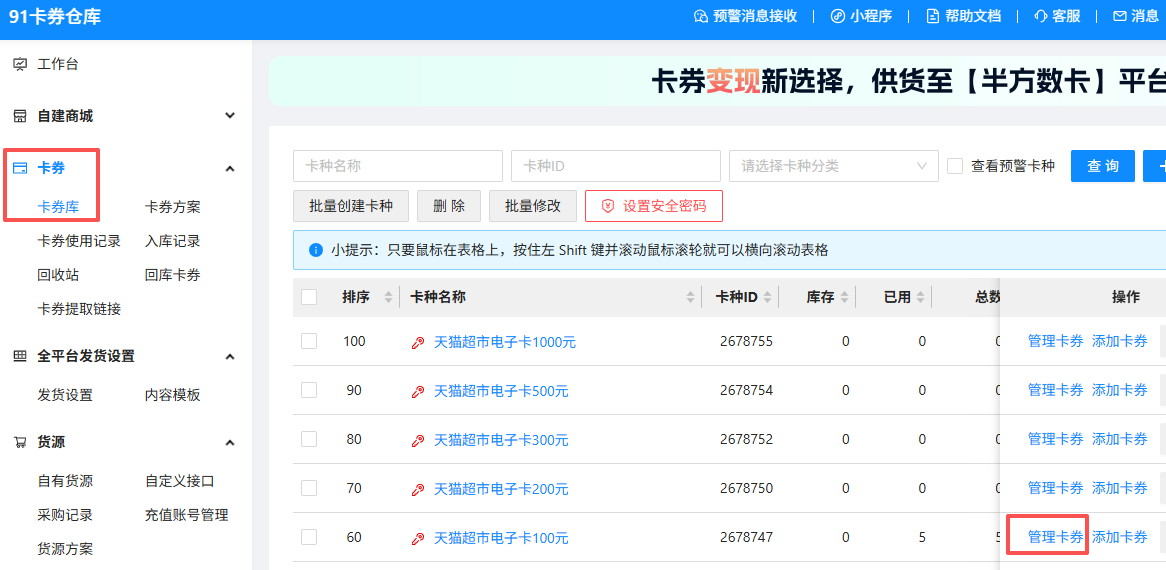Click the sort arrows on 排序 column

click(x=388, y=297)
